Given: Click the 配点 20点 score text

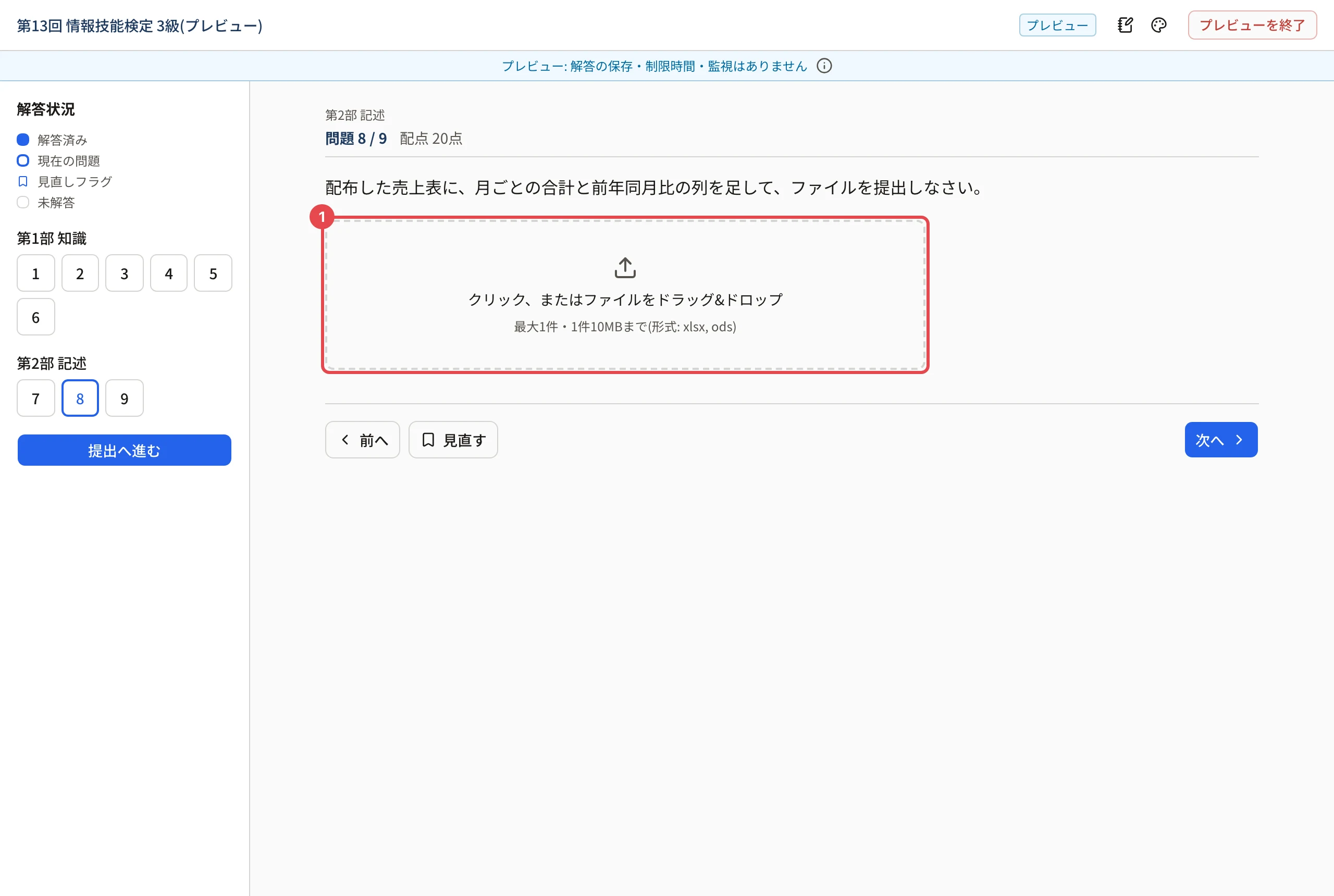Looking at the screenshot, I should (x=431, y=139).
